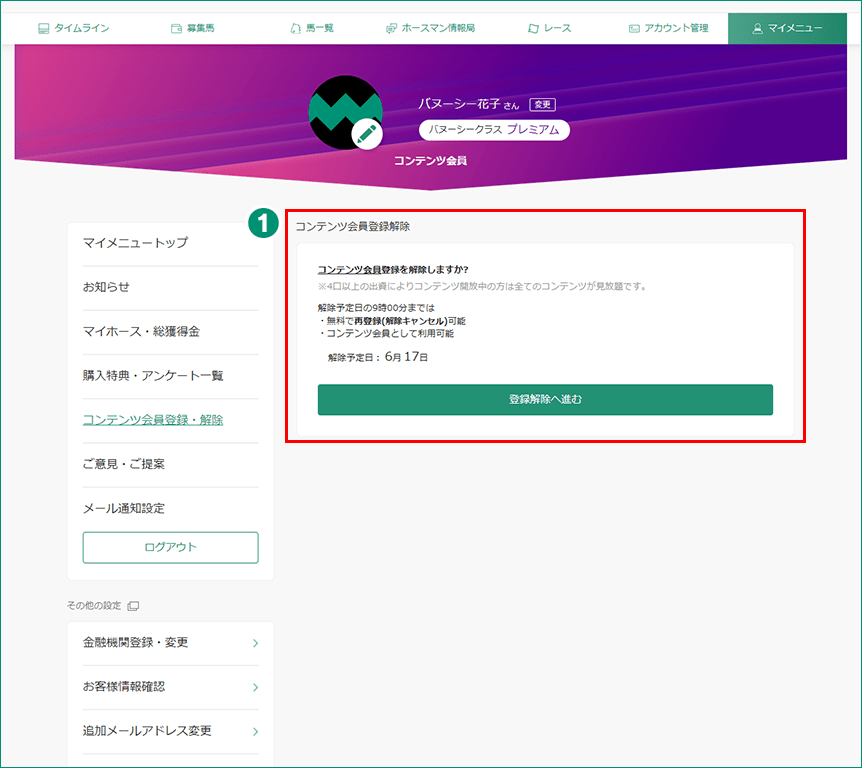862x768 pixels.
Task: Open ご意見・ご提案 in sidebar
Action: click(x=124, y=464)
